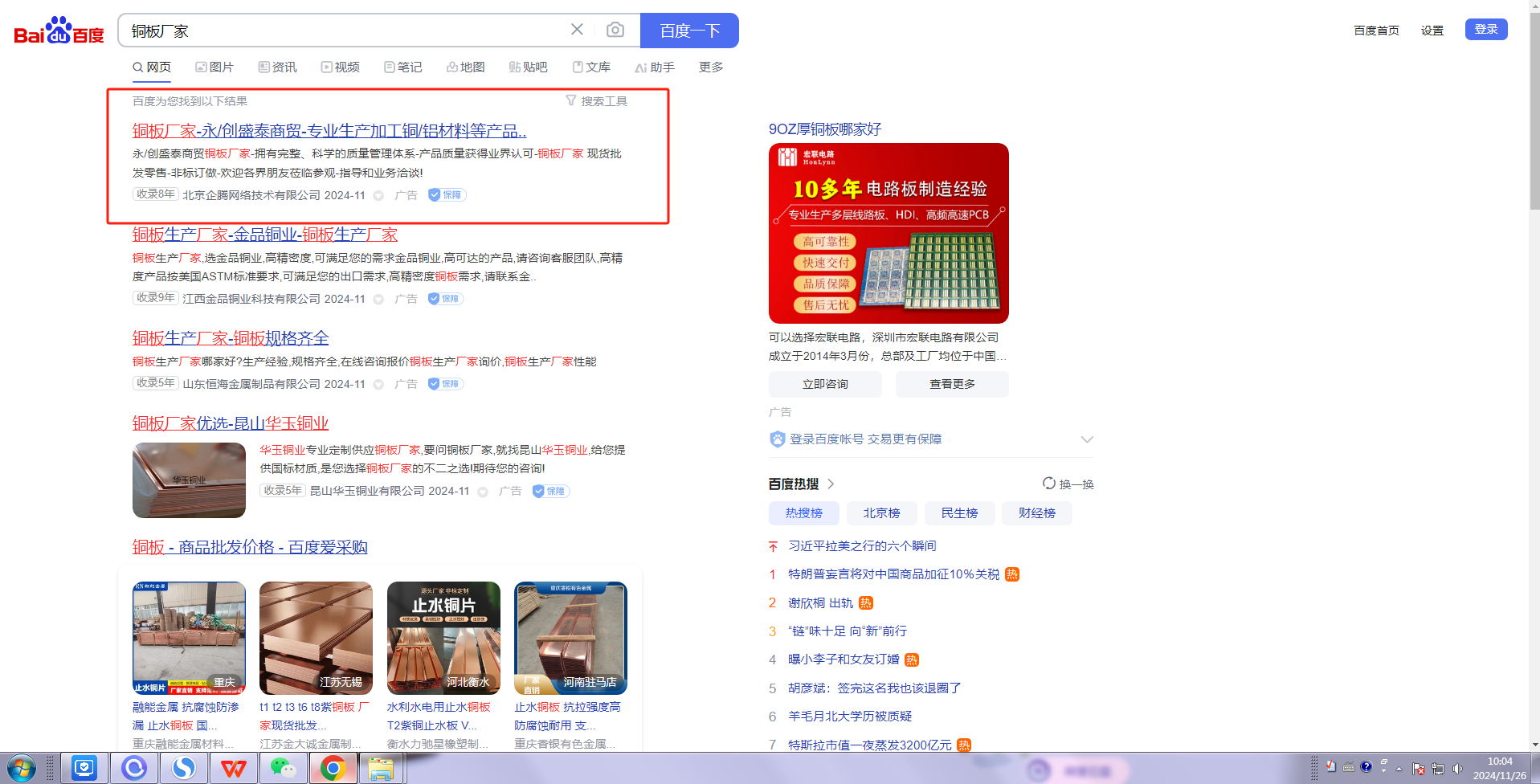Expand the 更多 search categories
The width and height of the screenshot is (1540, 784).
(711, 67)
